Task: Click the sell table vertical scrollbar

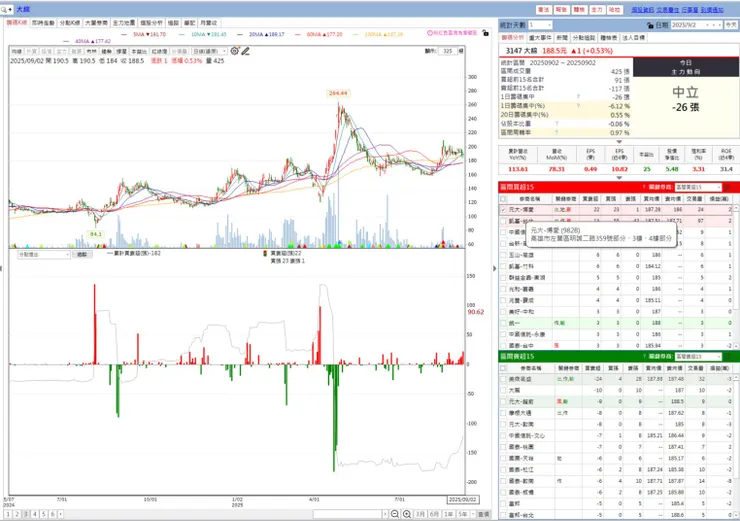Action: pyautogui.click(x=736, y=446)
